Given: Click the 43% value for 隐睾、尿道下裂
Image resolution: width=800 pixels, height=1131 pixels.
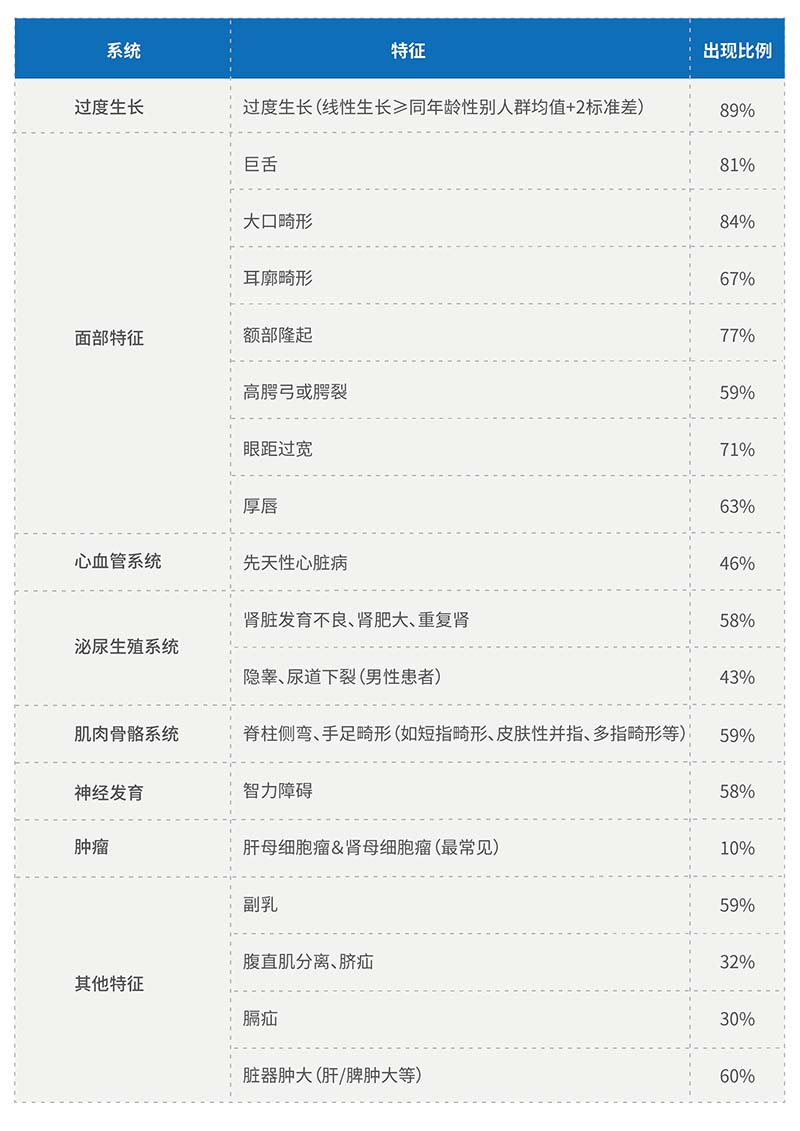Looking at the screenshot, I should pyautogui.click(x=737, y=678).
